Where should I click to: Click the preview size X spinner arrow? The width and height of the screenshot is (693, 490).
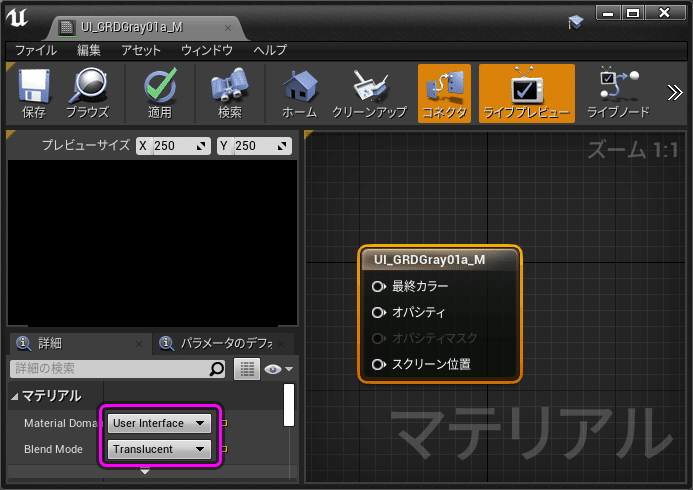(x=201, y=146)
